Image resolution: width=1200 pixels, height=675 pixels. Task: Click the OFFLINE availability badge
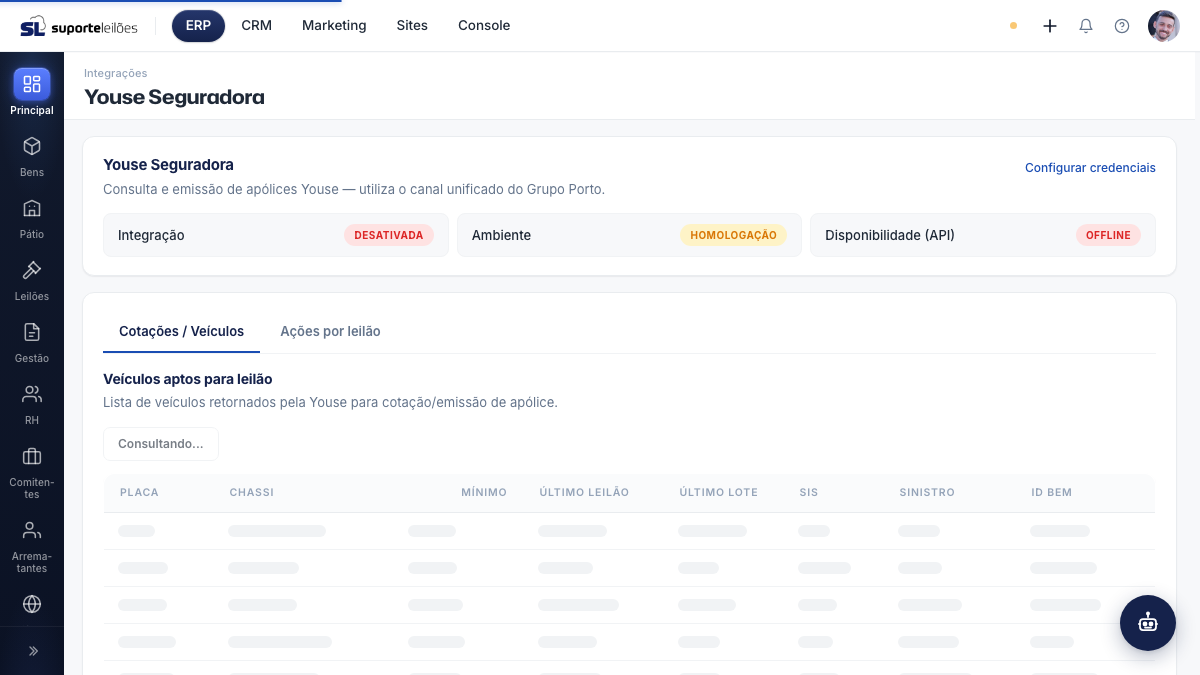pos(1108,235)
